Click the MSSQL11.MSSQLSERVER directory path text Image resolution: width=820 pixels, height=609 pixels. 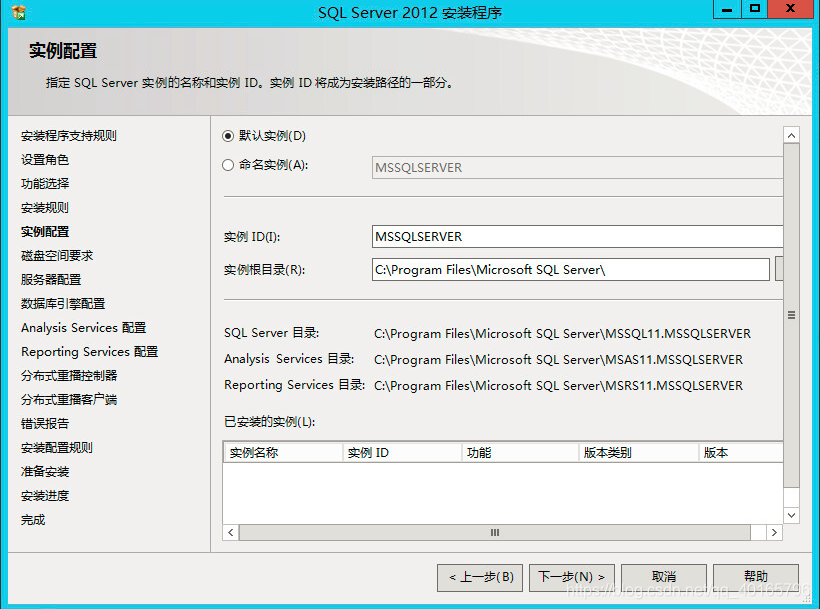(562, 334)
